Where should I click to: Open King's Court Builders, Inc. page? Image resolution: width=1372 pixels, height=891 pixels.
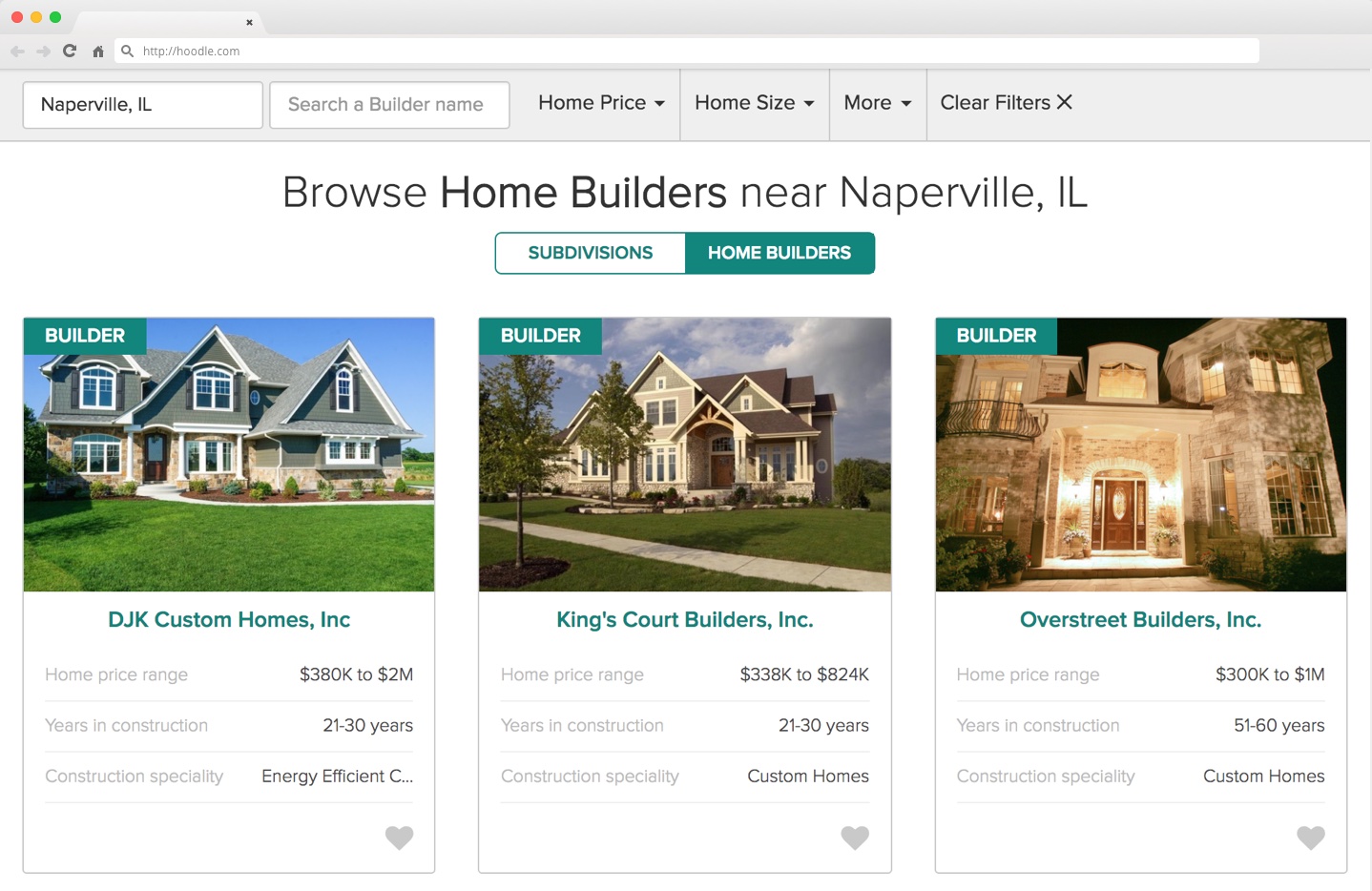(x=684, y=620)
